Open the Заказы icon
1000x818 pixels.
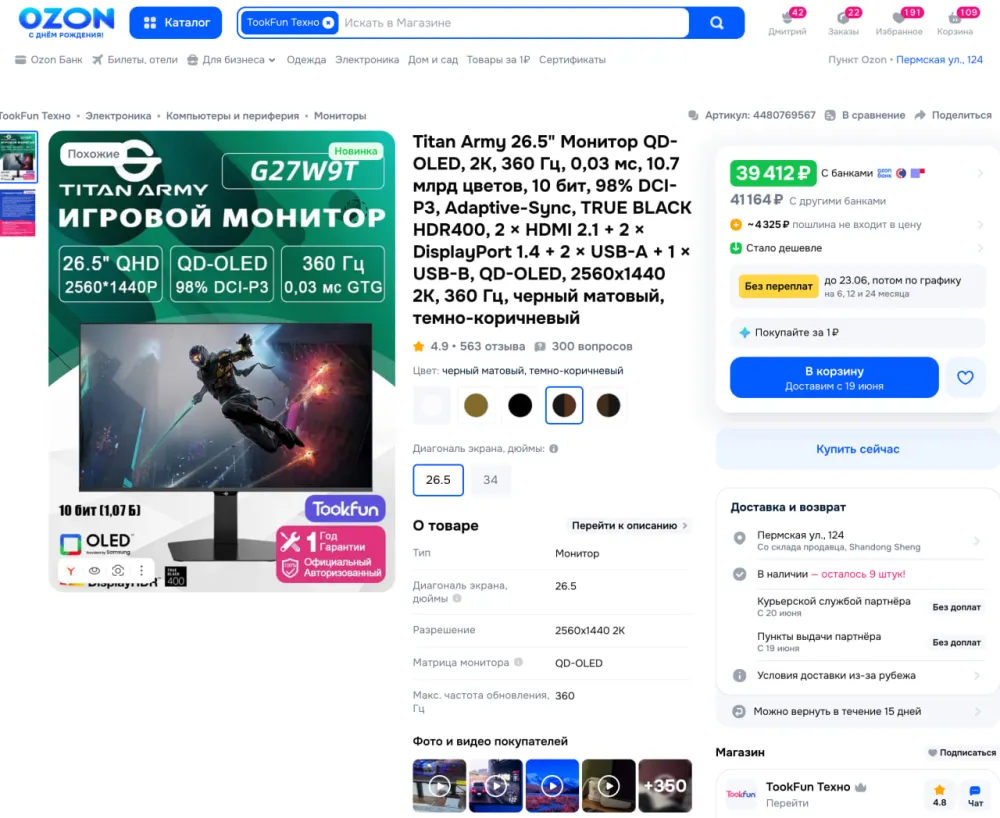(x=843, y=22)
